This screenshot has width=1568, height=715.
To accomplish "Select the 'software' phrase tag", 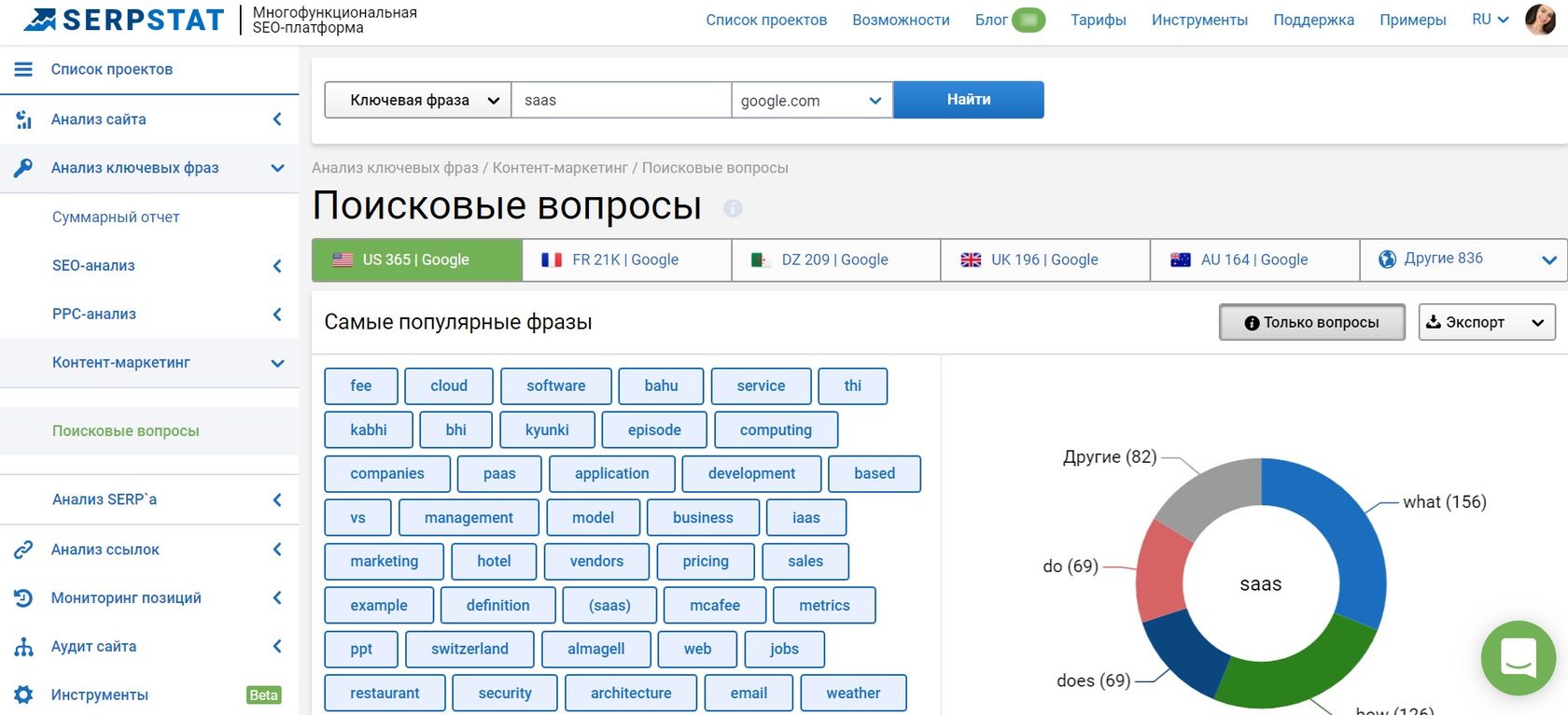I will [556, 386].
